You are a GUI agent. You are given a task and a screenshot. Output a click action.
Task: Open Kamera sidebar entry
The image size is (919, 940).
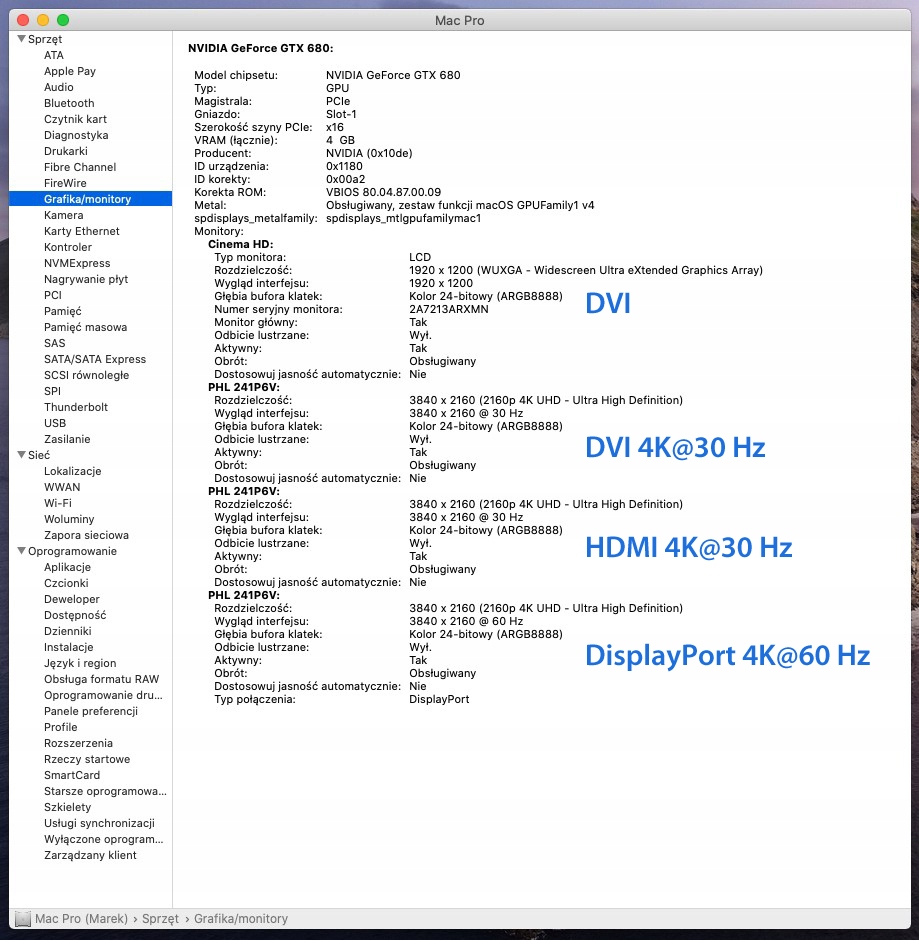(x=64, y=215)
